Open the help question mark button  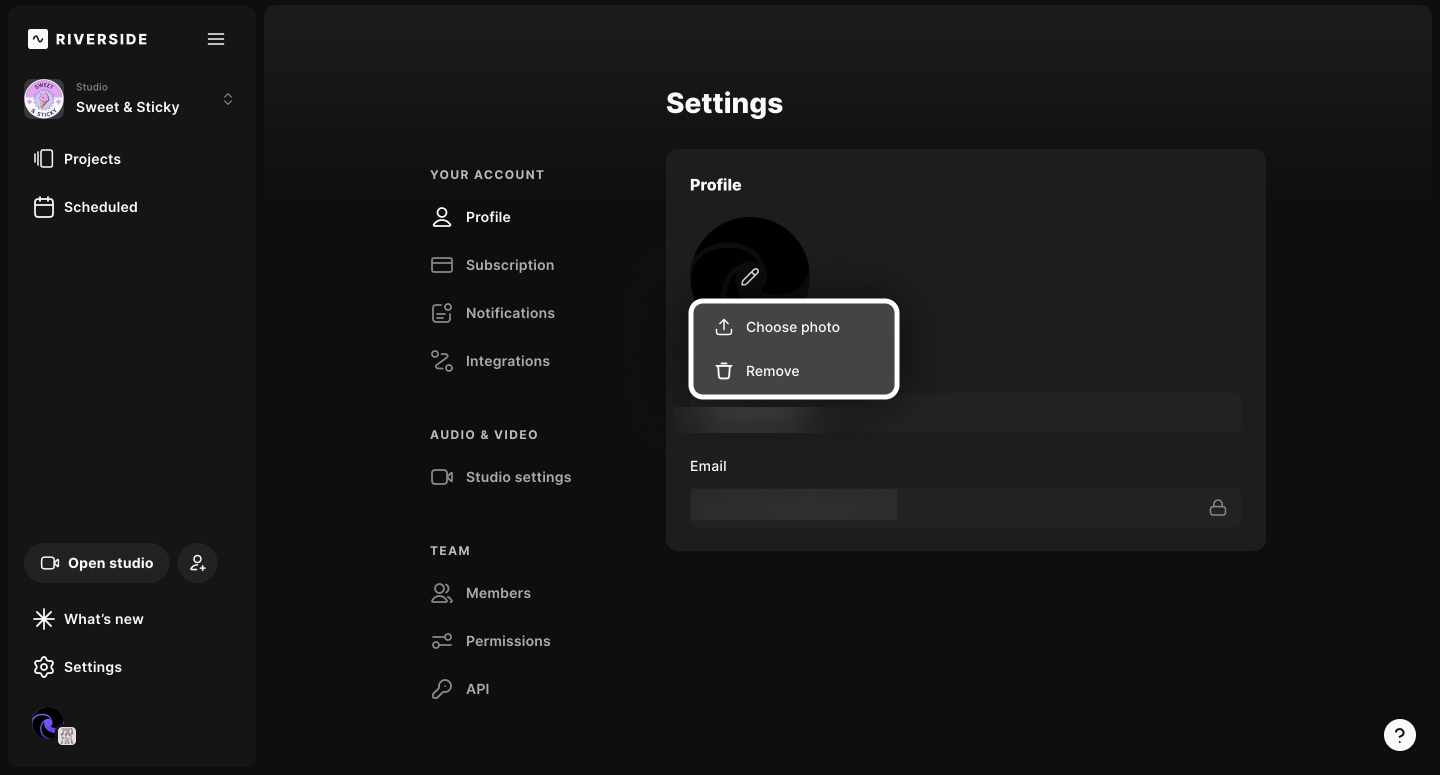1400,735
